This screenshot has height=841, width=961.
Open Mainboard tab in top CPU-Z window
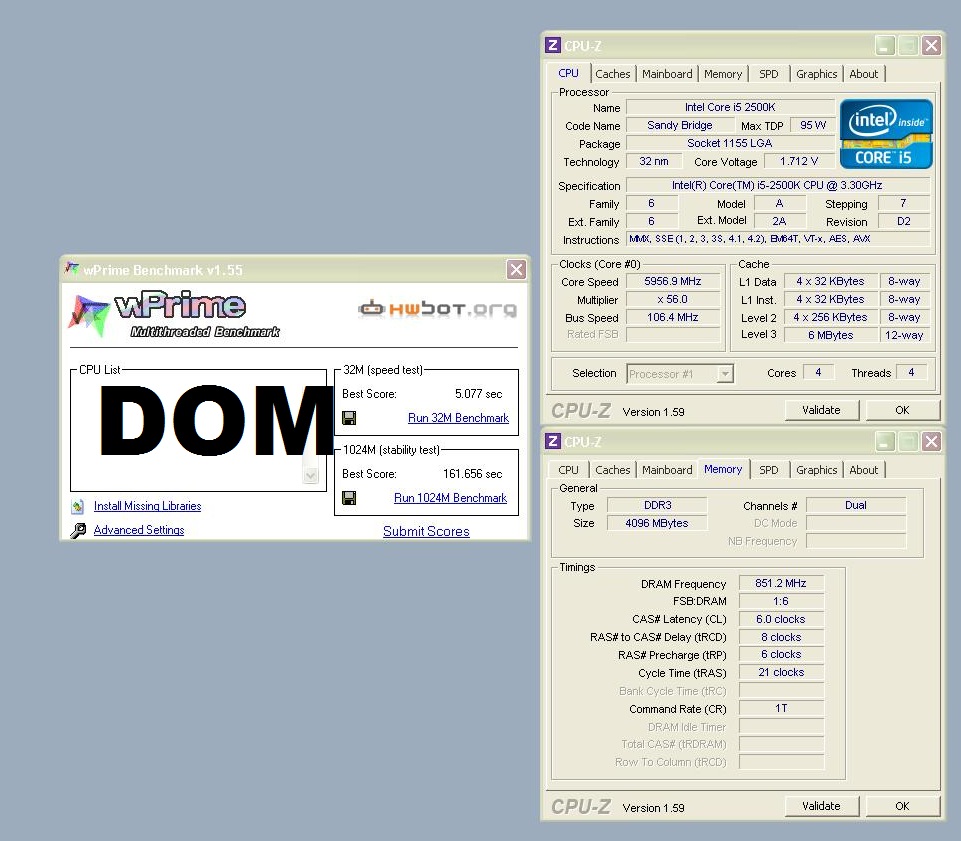667,74
